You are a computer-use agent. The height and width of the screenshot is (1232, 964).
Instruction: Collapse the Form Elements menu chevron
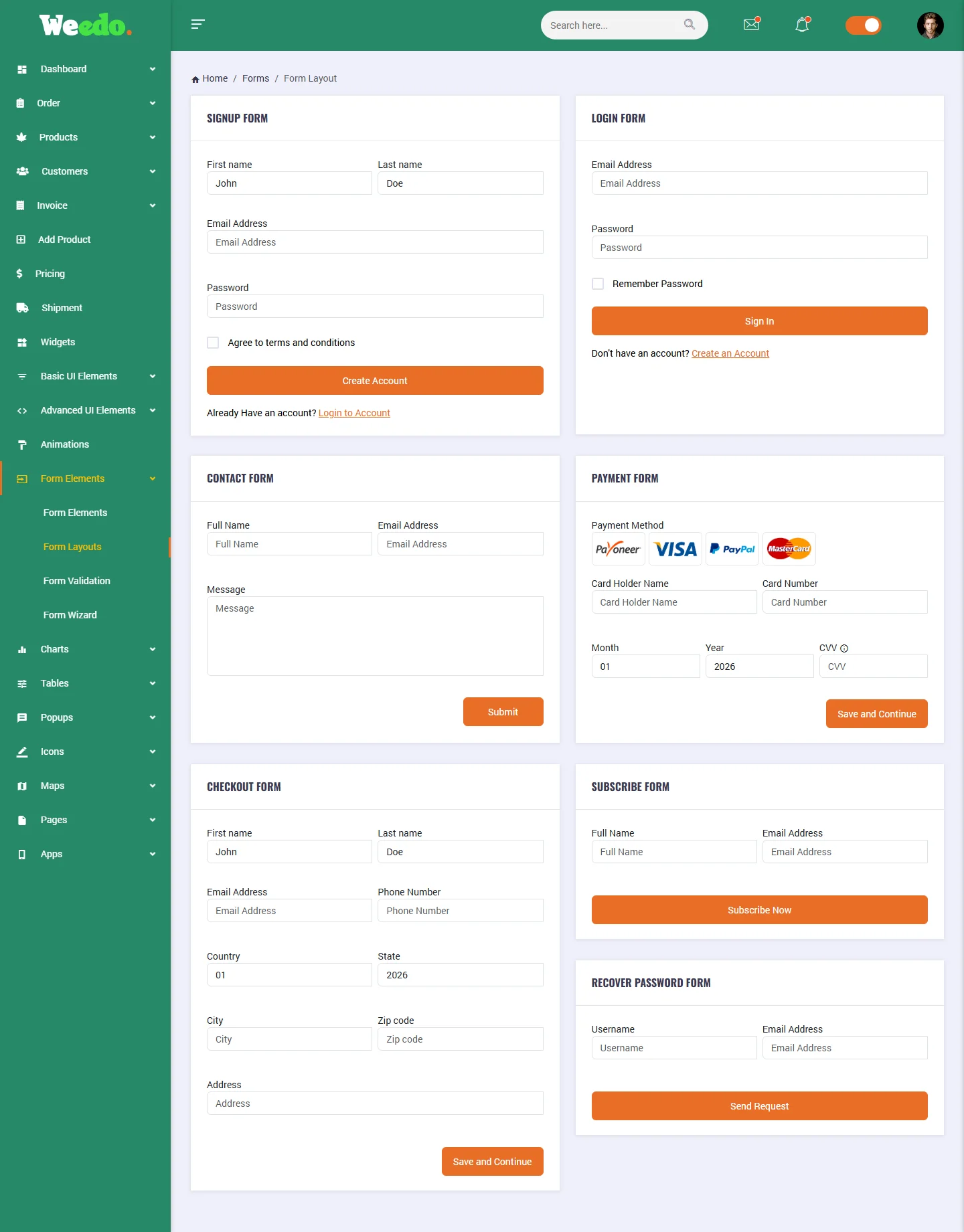(x=153, y=478)
